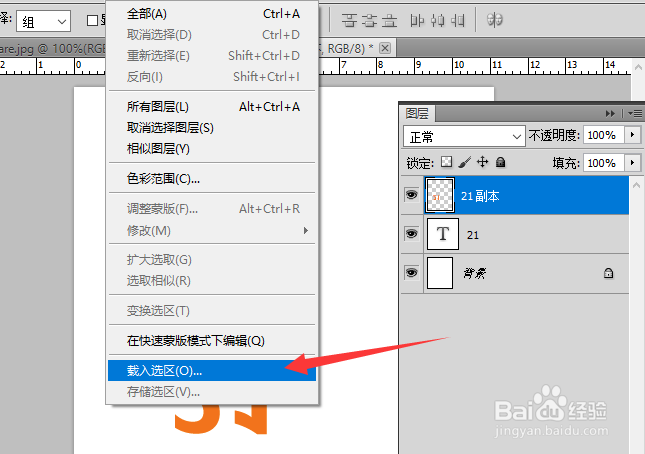Choose 调整蒙版(F)... menu item
The height and width of the screenshot is (454, 645).
click(212, 209)
